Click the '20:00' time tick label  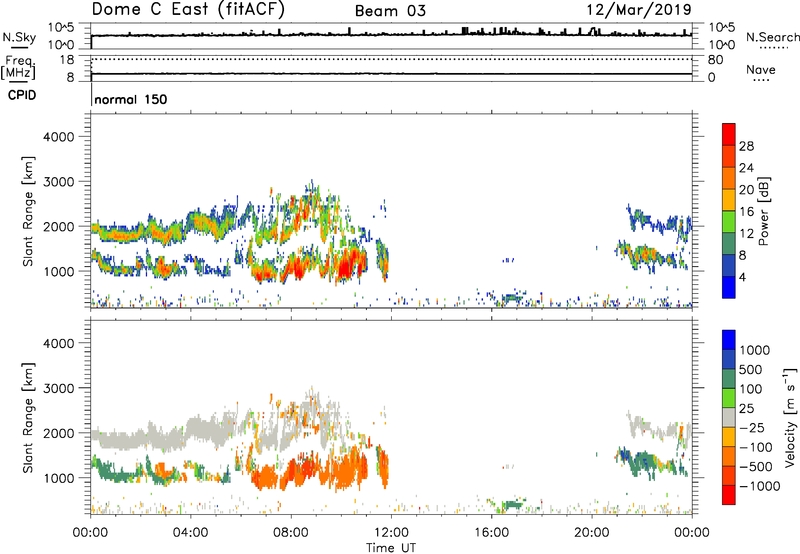(592, 533)
